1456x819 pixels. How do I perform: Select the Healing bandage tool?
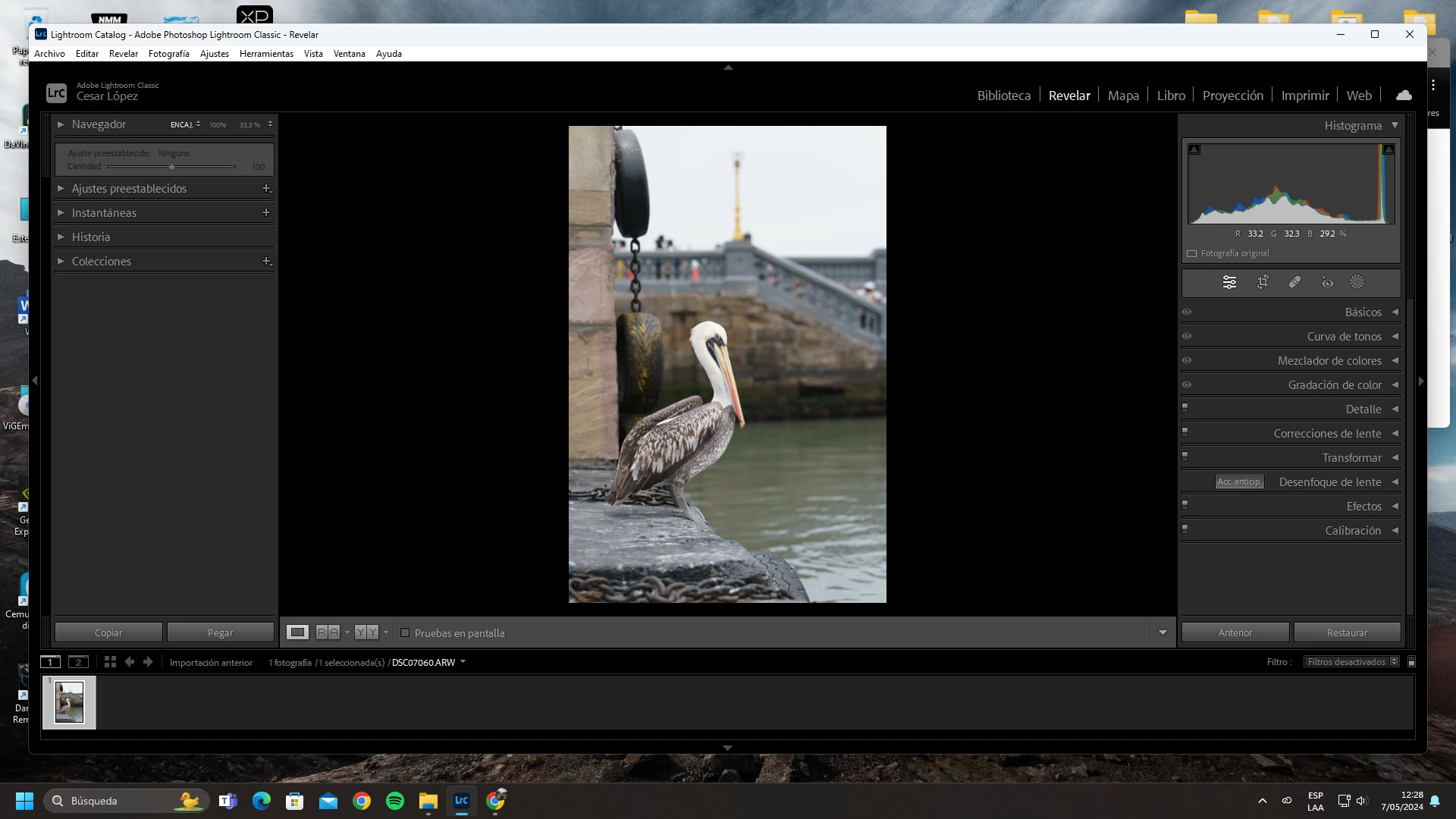1294,282
